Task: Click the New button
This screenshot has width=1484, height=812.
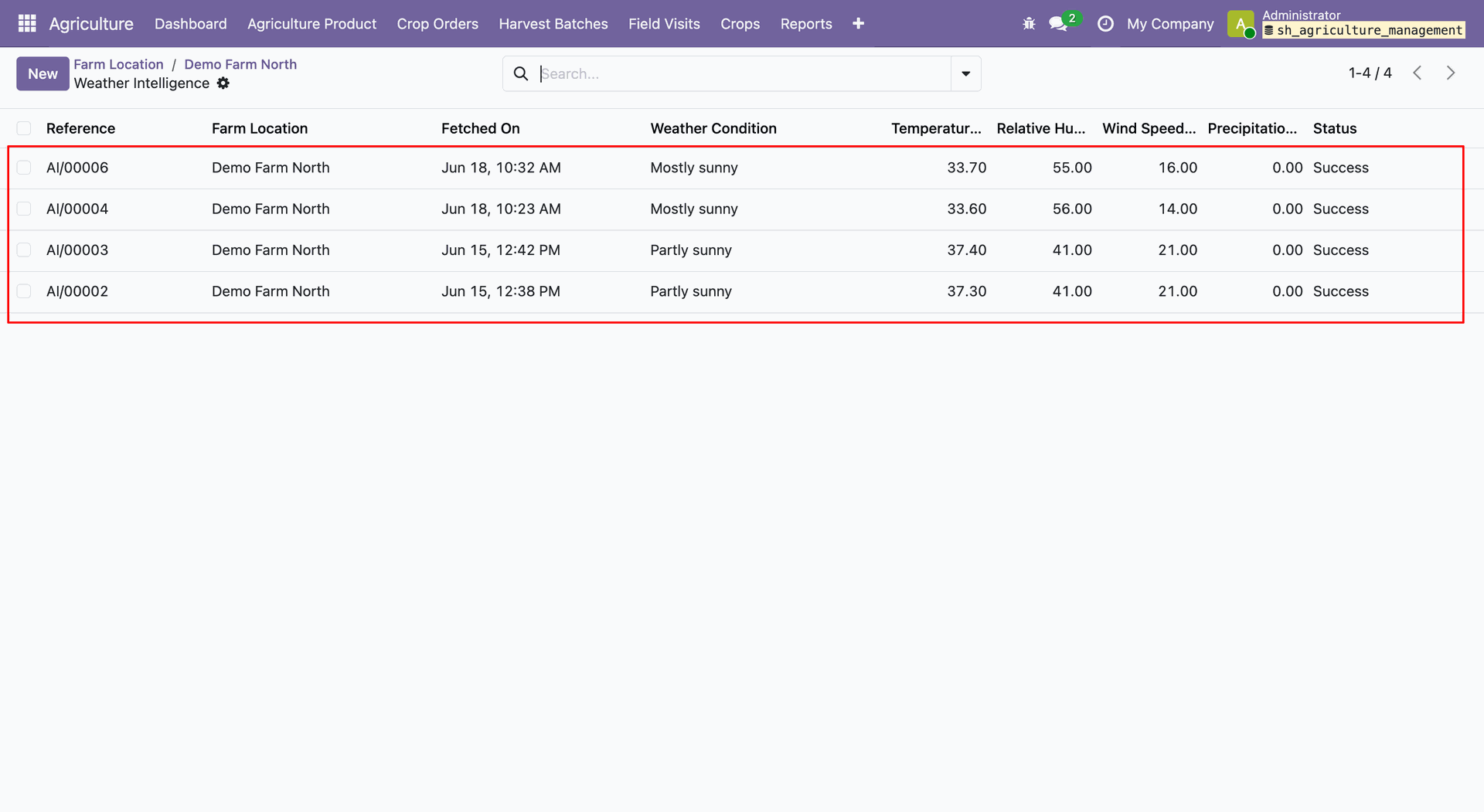Action: pos(43,73)
